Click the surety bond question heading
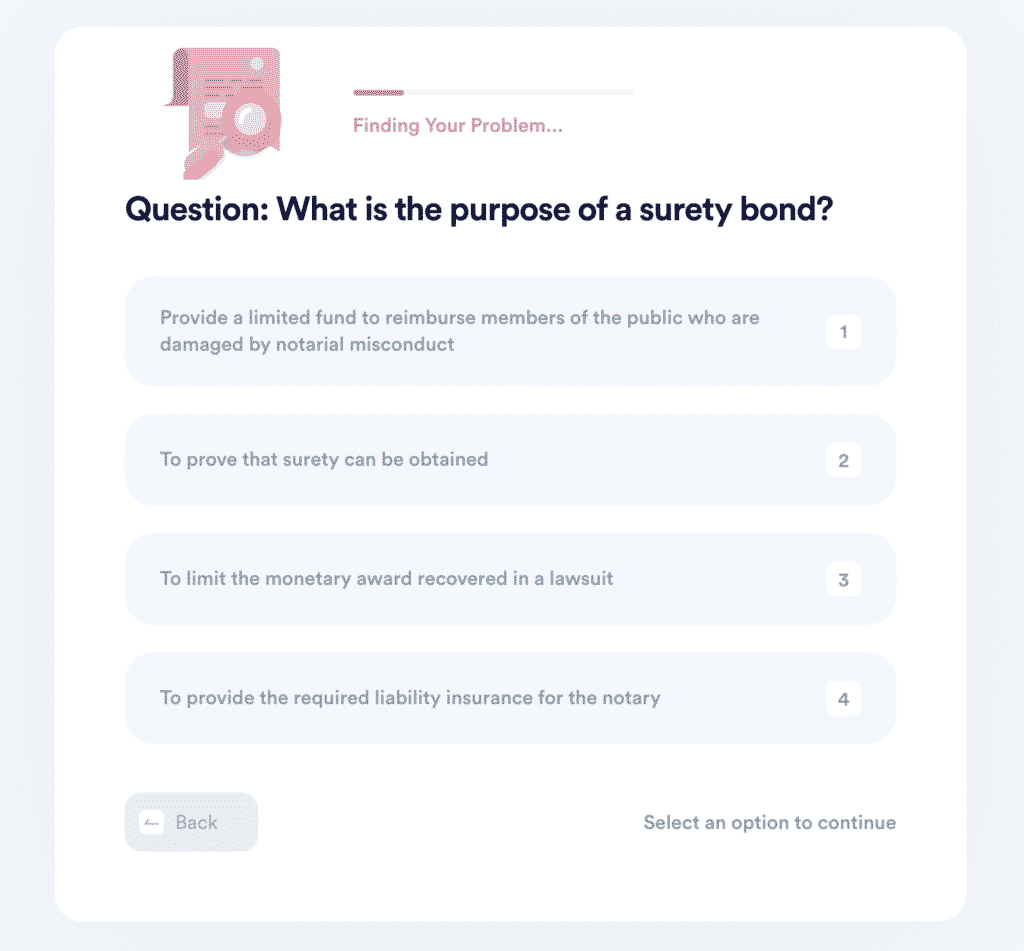Viewport: 1024px width, 951px height. tap(479, 210)
